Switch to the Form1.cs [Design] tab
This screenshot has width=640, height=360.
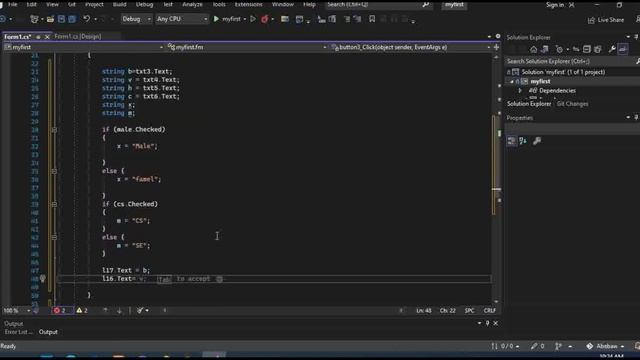pyautogui.click(x=78, y=37)
